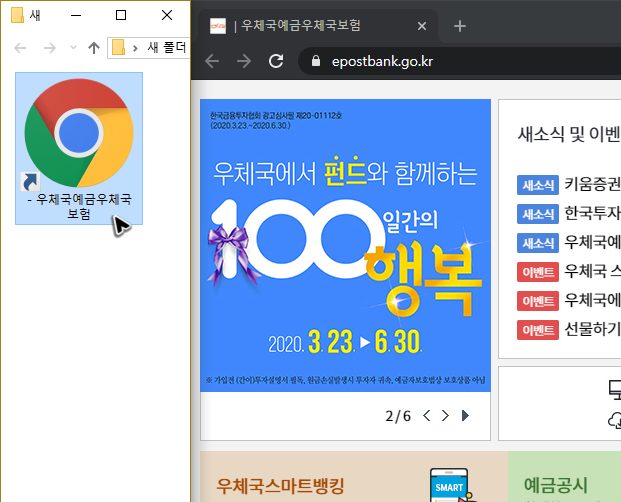Click Chrome forward navigation arrow
This screenshot has width=621, height=502.
(x=244, y=61)
